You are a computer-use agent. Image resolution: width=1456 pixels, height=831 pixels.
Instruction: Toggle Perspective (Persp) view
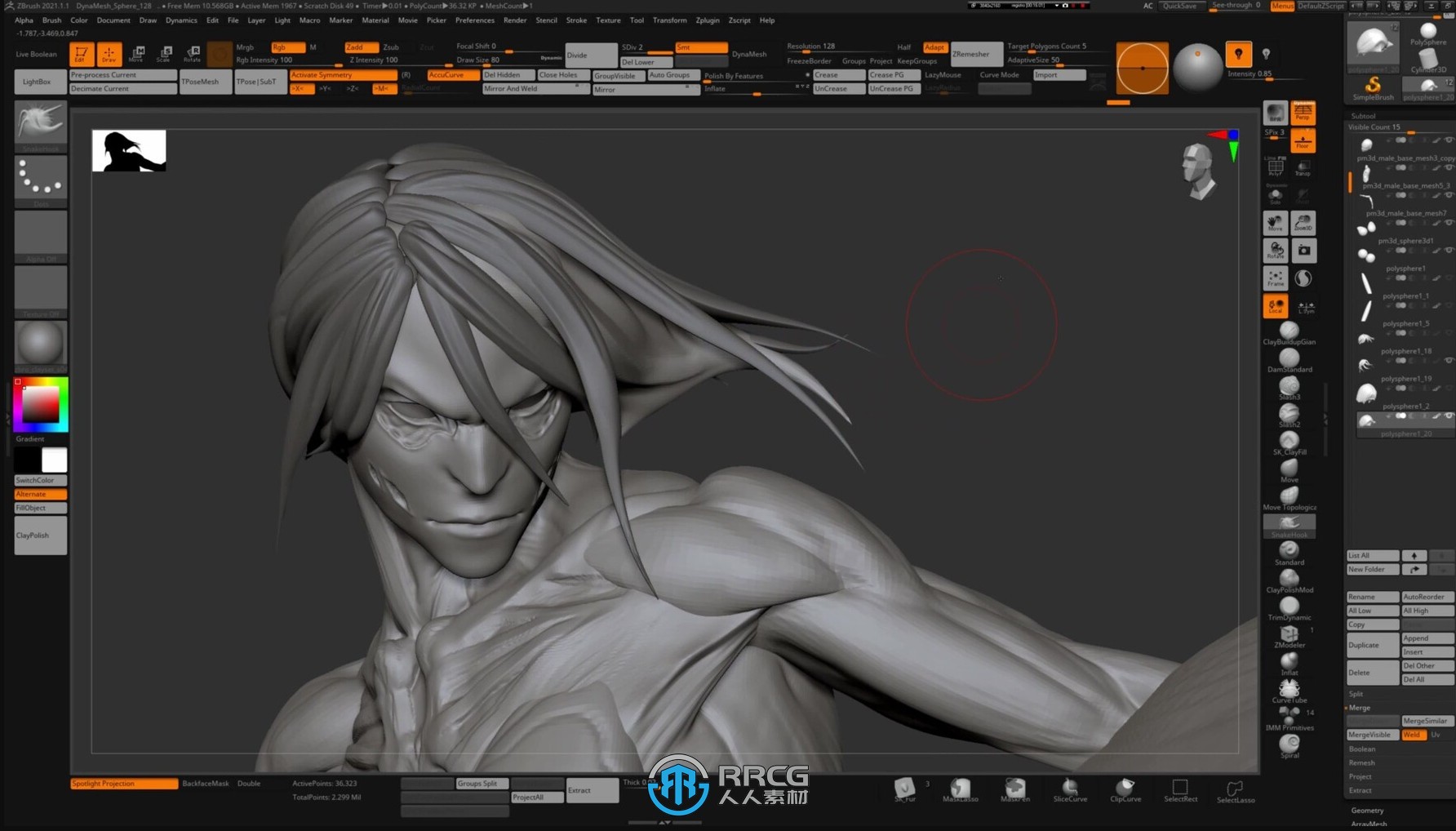click(x=1303, y=113)
